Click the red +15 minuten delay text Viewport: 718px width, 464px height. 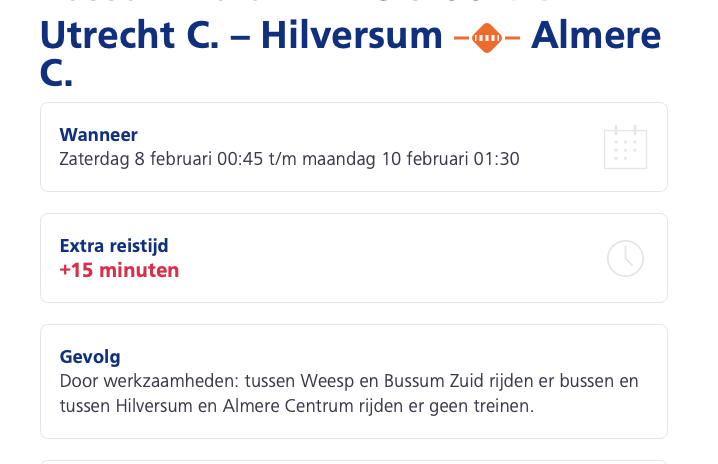coord(119,270)
